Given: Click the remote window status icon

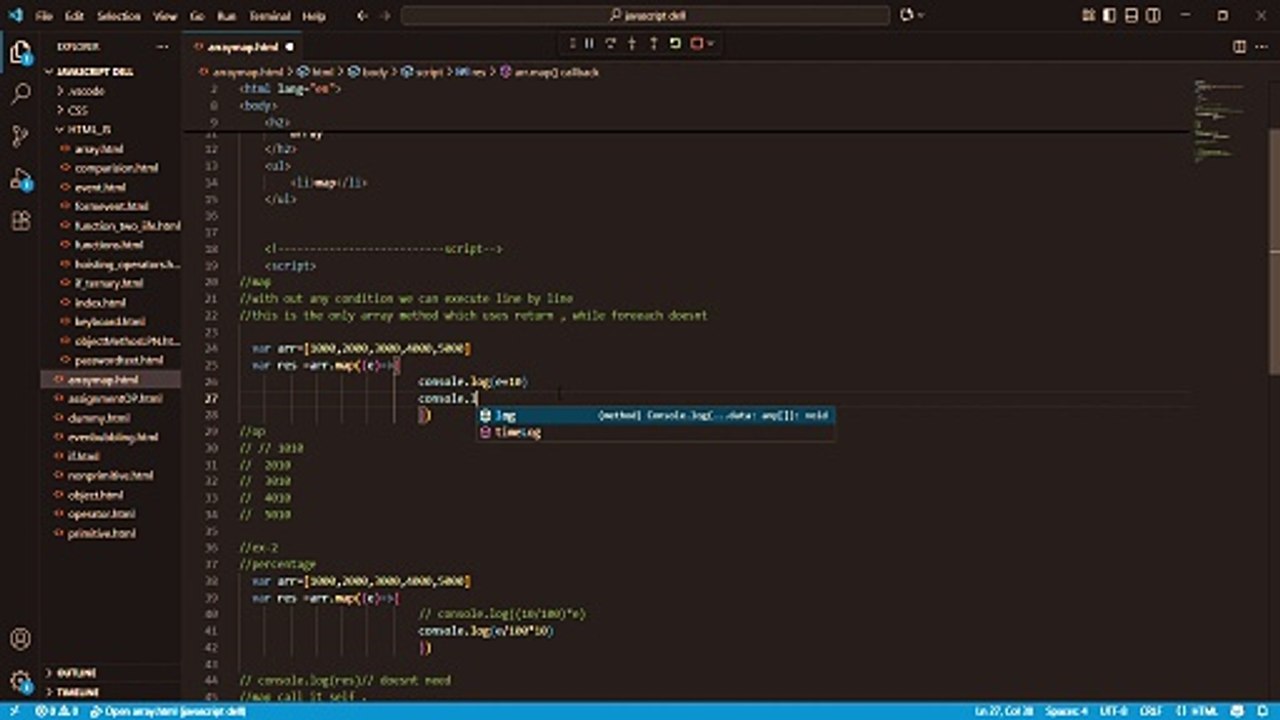Looking at the screenshot, I should click(x=14, y=711).
